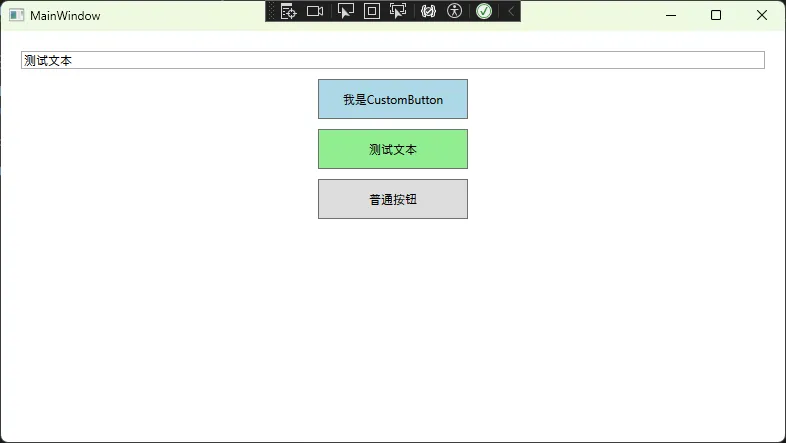Close the MainWindow window
This screenshot has height=443, width=786.
(x=762, y=15)
